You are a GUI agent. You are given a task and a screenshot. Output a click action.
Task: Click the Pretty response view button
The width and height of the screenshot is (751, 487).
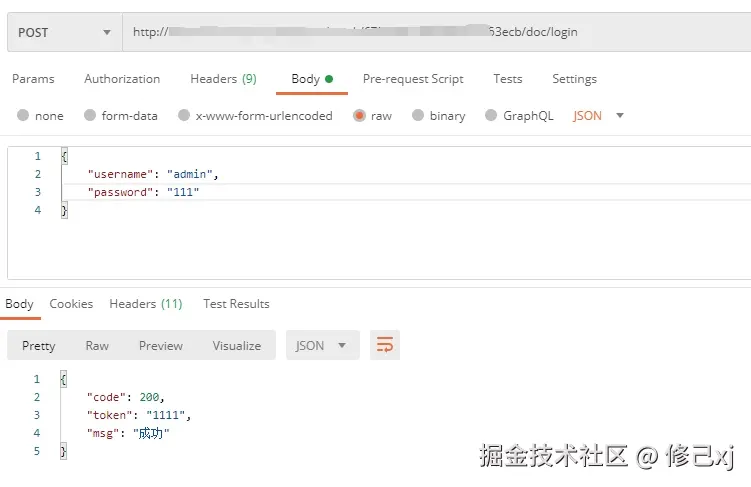(39, 345)
